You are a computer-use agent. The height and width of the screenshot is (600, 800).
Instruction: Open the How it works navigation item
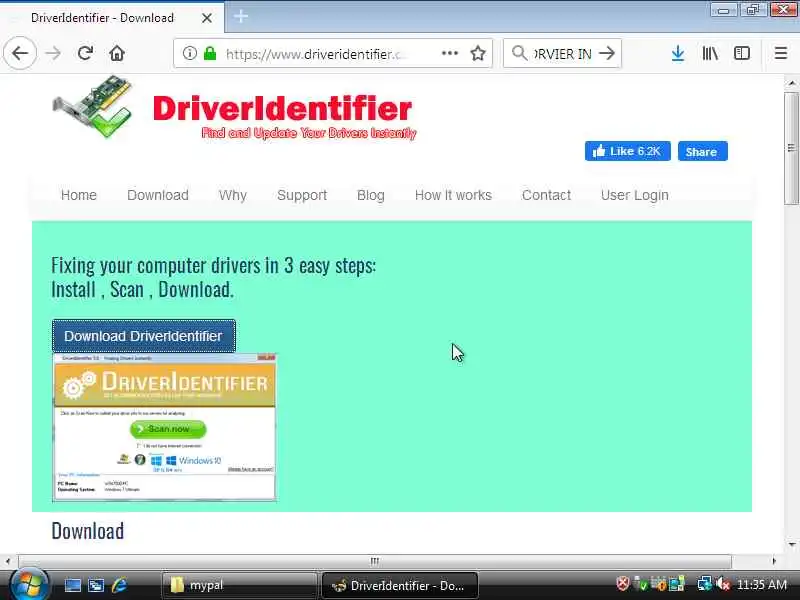click(x=453, y=195)
